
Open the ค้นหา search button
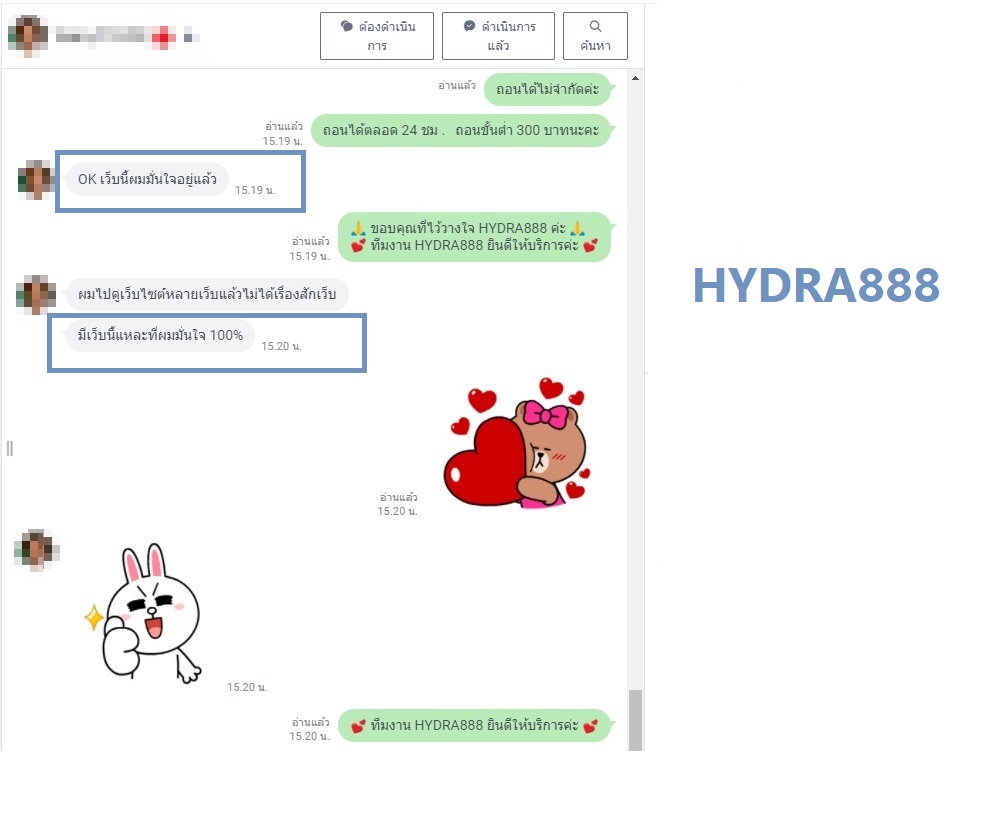(x=595, y=36)
